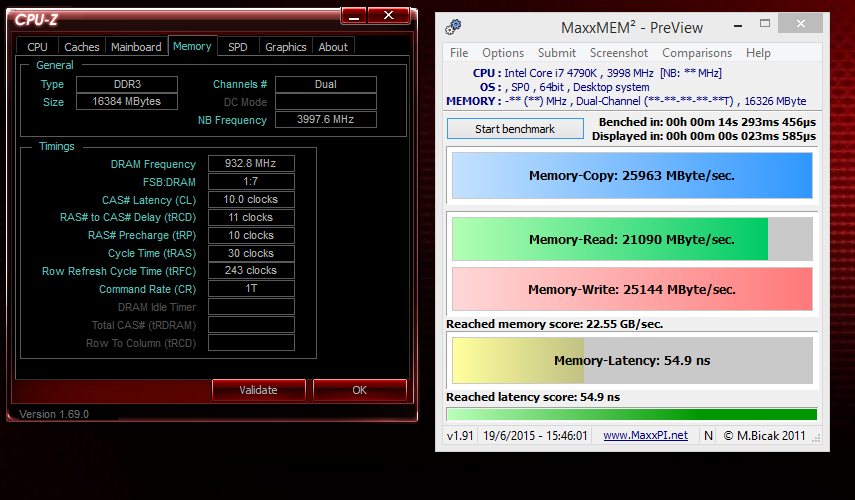Screen dimensions: 855x500
Task: Click the CPU line Intel Core i7 4790K
Action: coord(597,73)
